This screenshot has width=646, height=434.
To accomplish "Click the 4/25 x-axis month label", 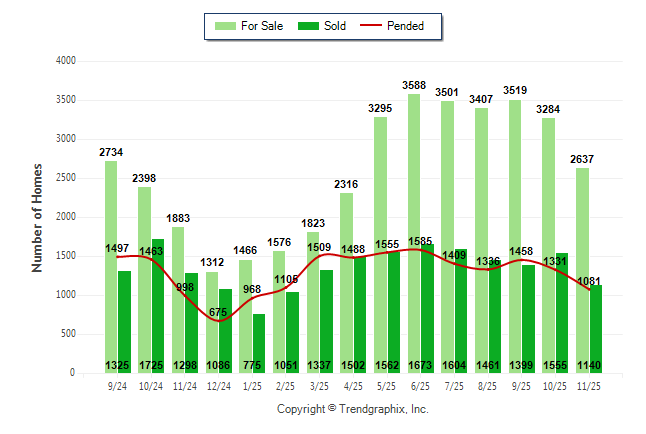I will (x=354, y=386).
